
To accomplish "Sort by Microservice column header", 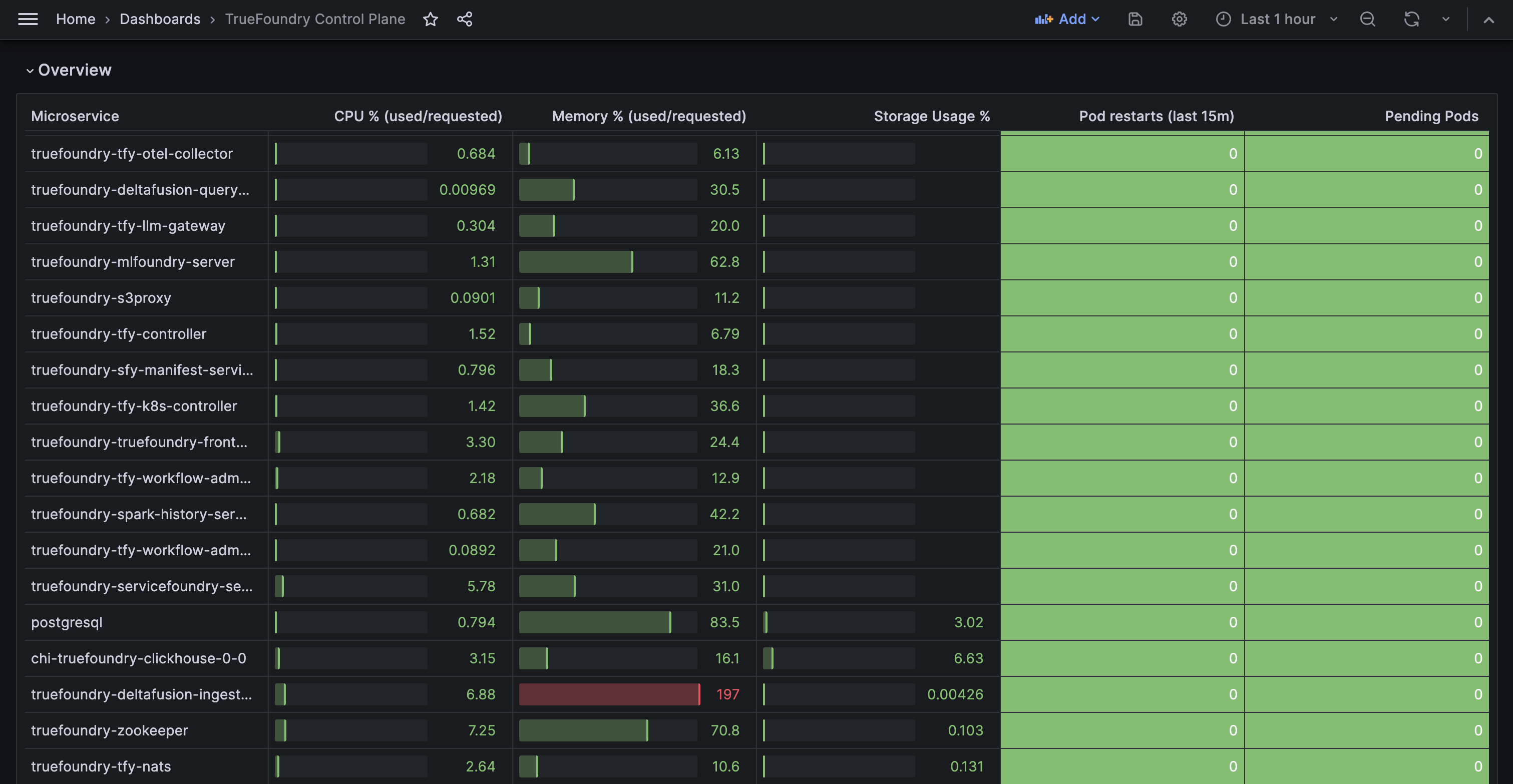I will click(x=75, y=116).
